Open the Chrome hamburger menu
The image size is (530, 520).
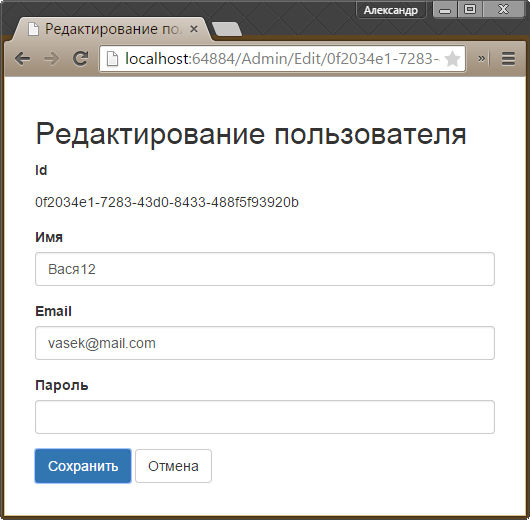click(508, 59)
